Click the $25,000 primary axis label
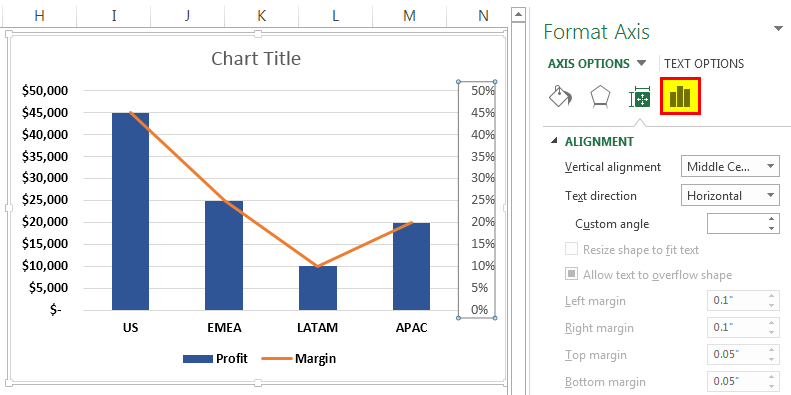This screenshot has height=395, width=791. coord(45,200)
